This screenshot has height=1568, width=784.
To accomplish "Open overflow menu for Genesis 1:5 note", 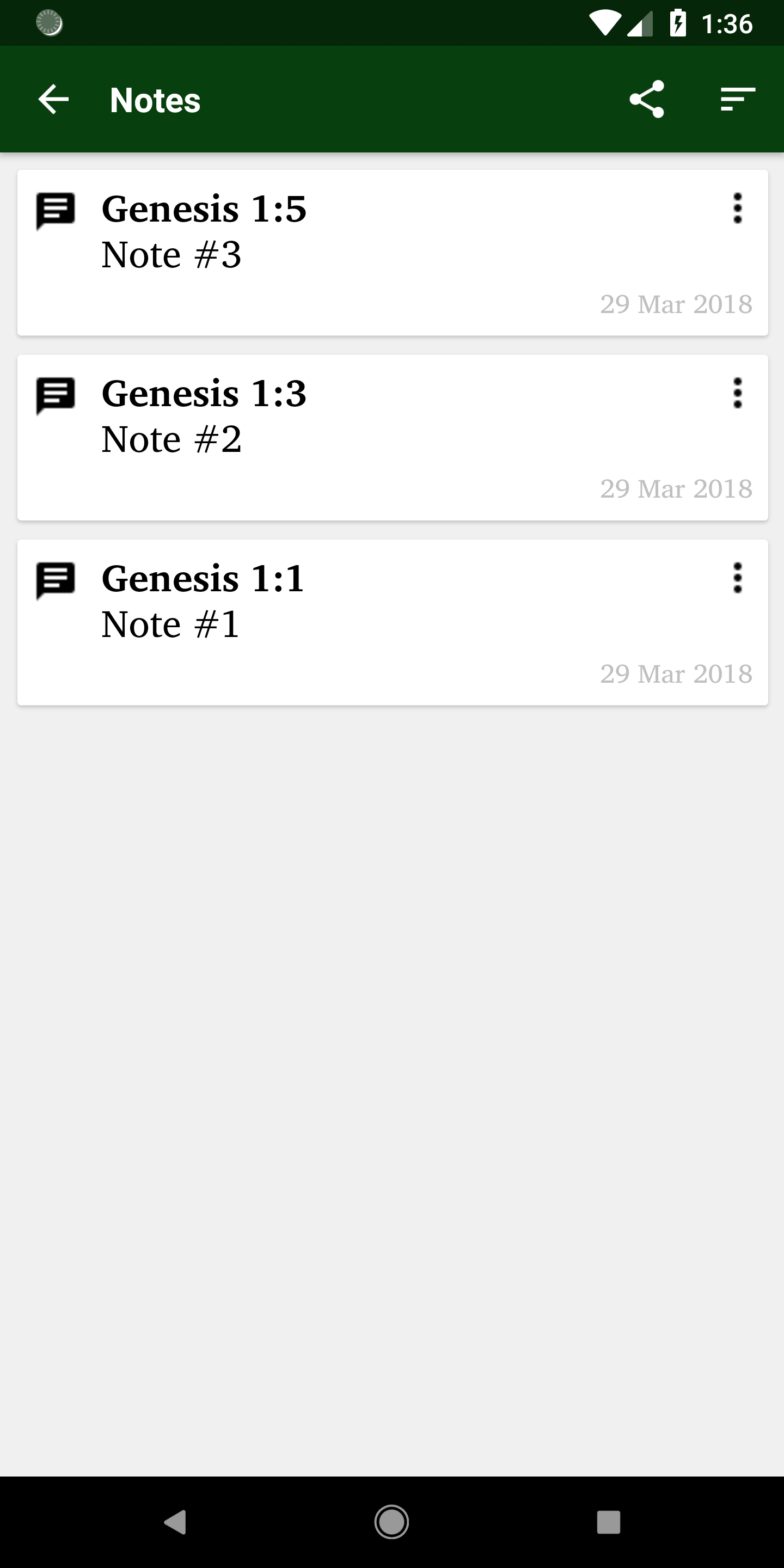I will click(738, 208).
